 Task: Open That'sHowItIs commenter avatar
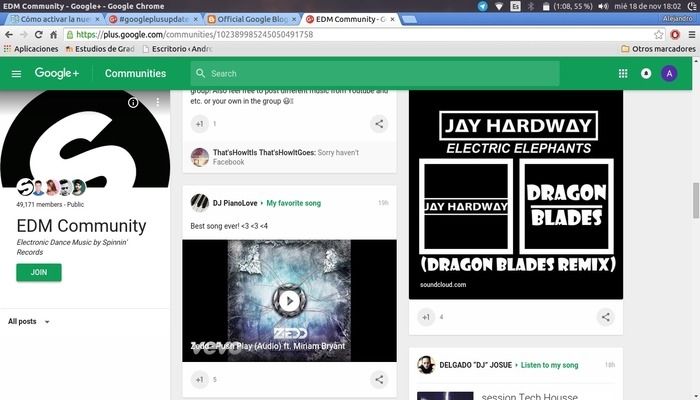tap(200, 157)
